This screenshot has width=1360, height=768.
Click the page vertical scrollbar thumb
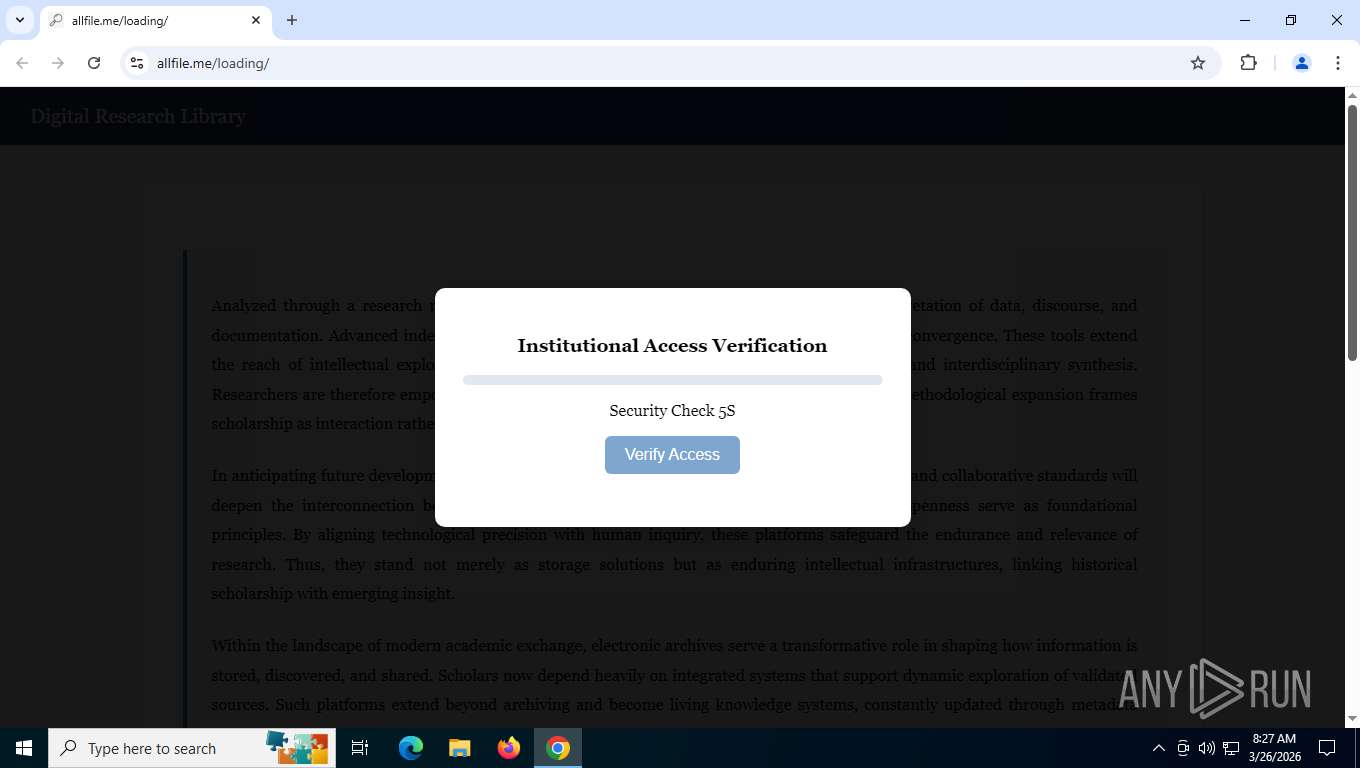coord(1352,231)
